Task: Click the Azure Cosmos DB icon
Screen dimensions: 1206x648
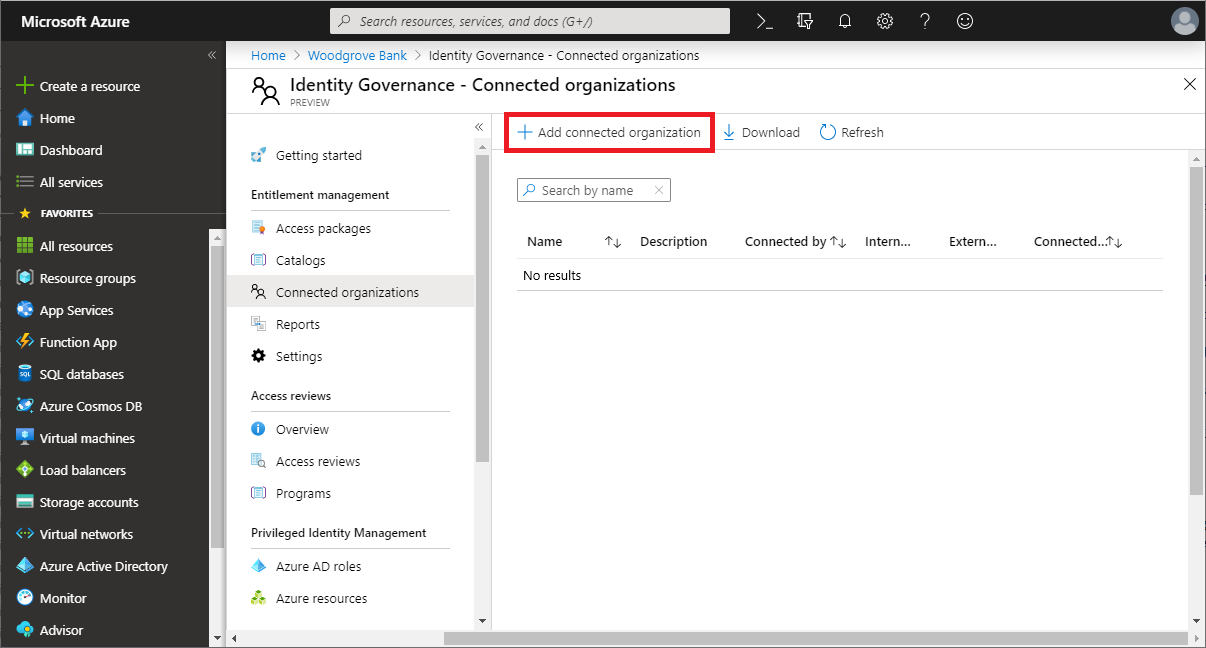Action: pyautogui.click(x=25, y=406)
